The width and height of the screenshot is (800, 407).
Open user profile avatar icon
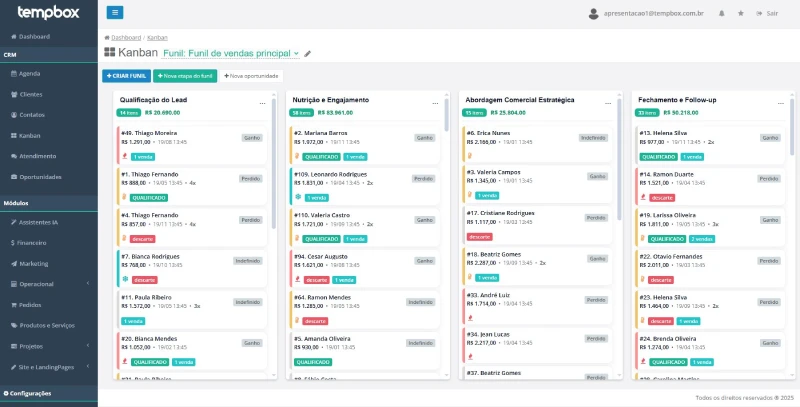pyautogui.click(x=593, y=14)
